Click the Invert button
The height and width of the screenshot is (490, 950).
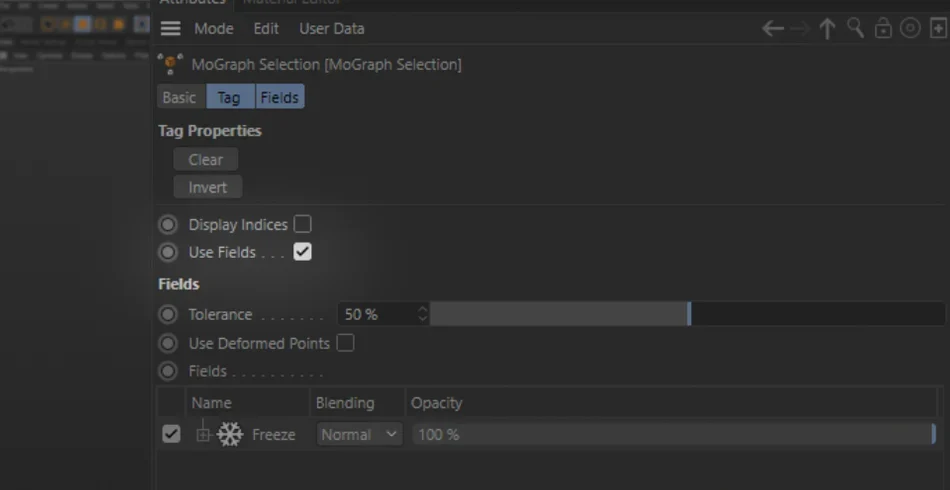tap(208, 187)
